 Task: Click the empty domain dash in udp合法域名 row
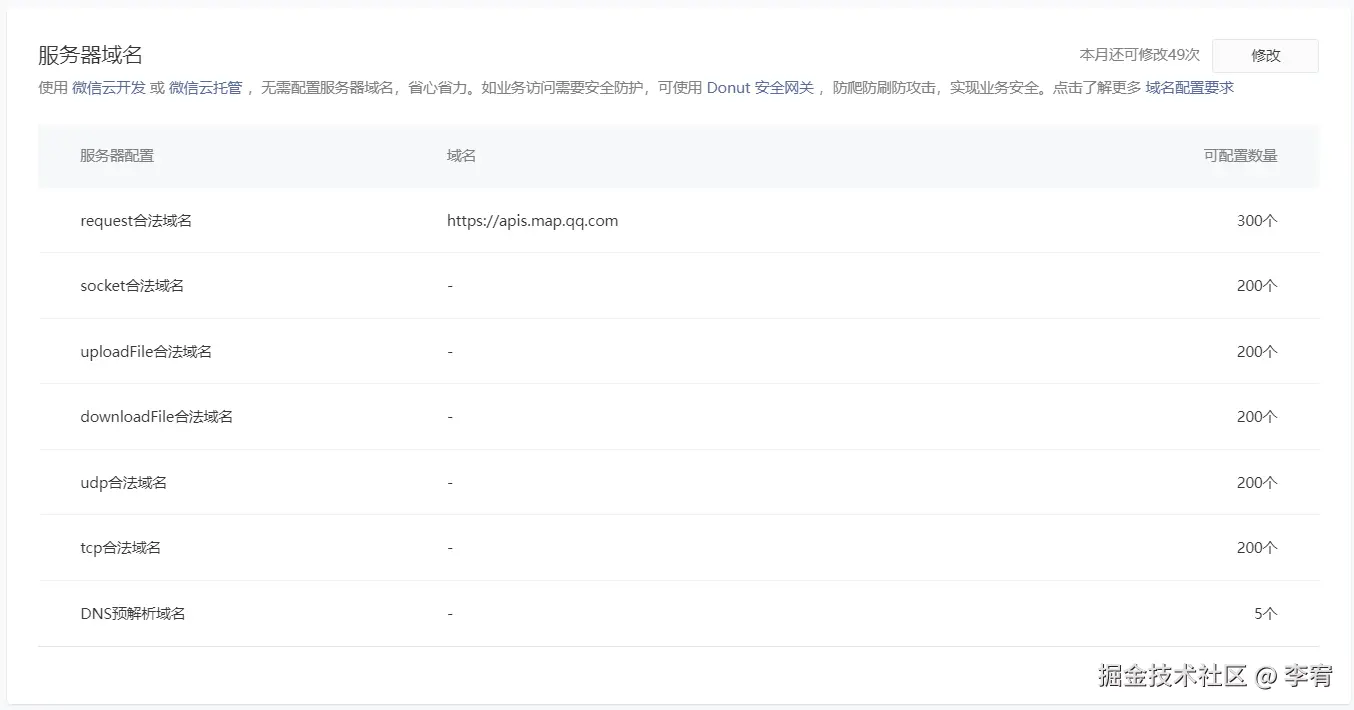450,483
